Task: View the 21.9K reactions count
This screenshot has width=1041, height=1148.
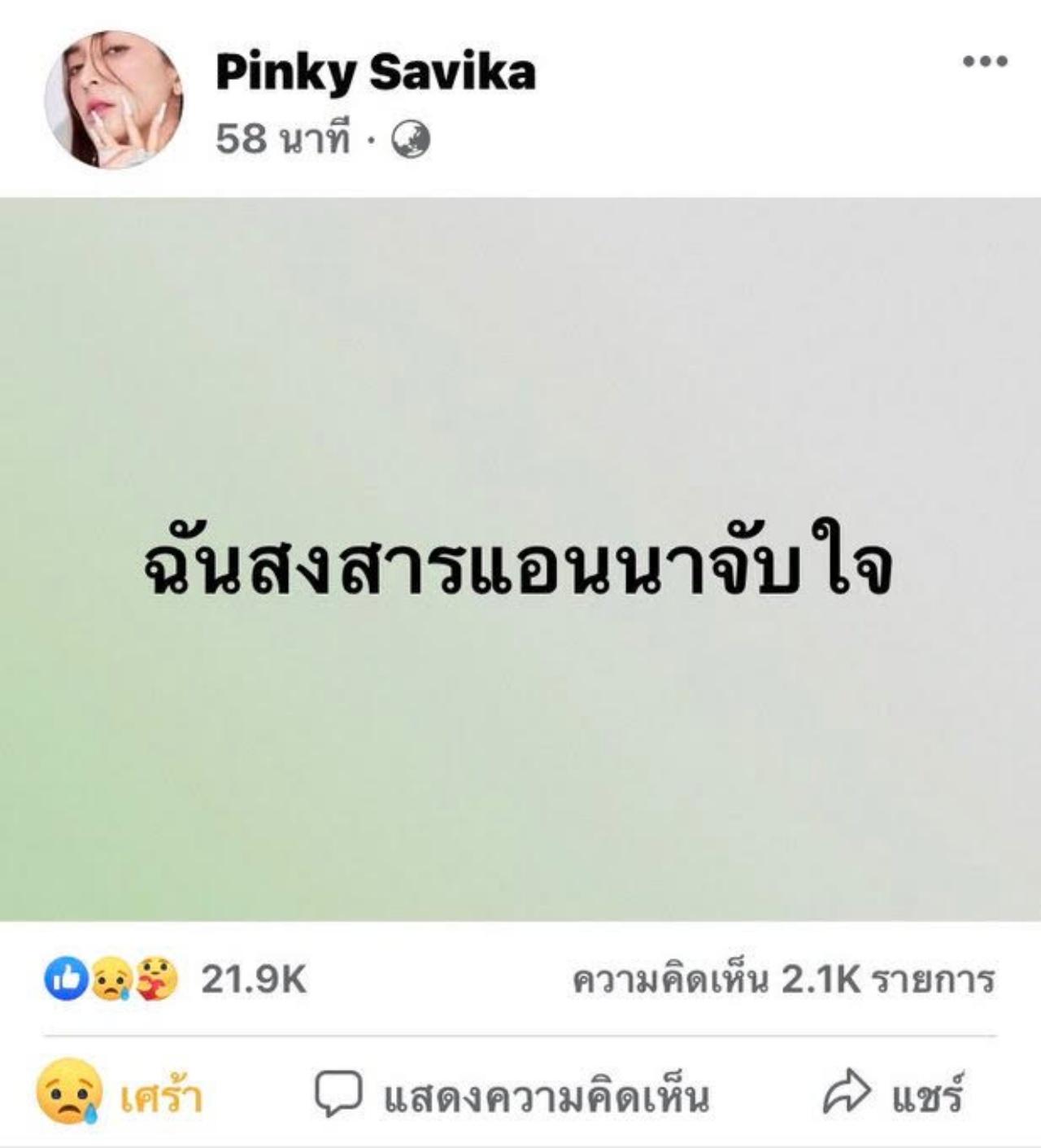Action: click(254, 980)
